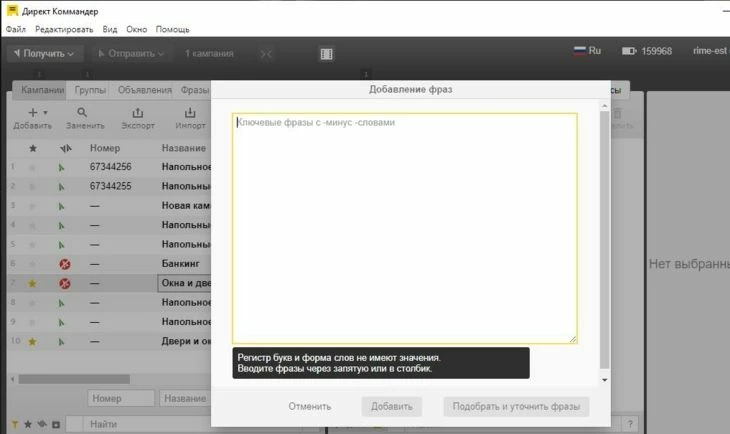Viewport: 730px width, 434px height.
Task: Click the status filter icon next to star
Action: (x=42, y=424)
